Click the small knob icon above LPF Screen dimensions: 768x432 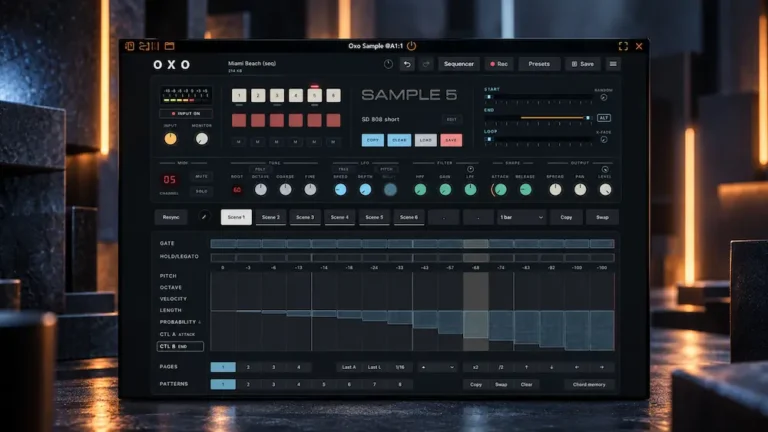point(470,169)
